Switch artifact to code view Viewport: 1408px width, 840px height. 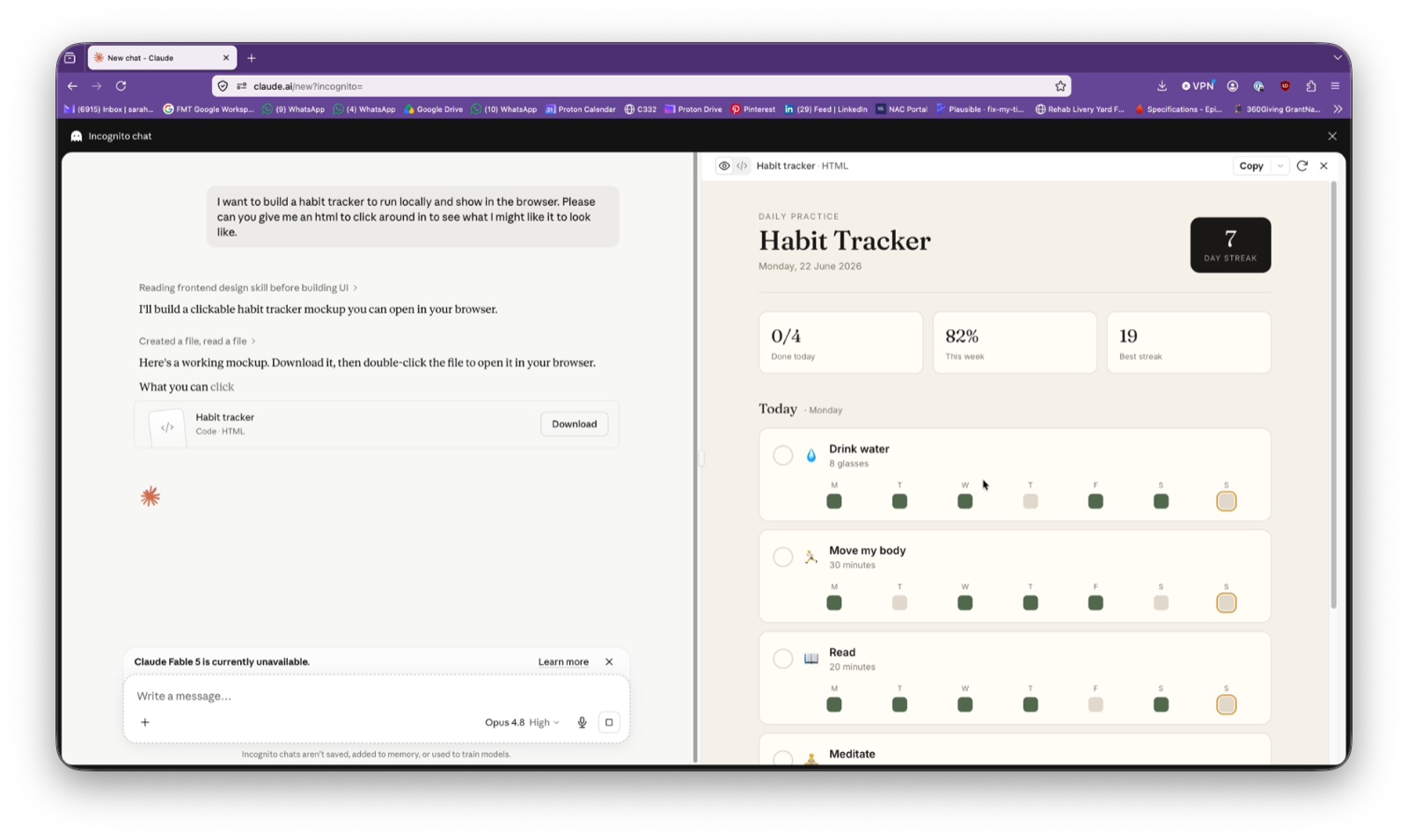point(742,166)
